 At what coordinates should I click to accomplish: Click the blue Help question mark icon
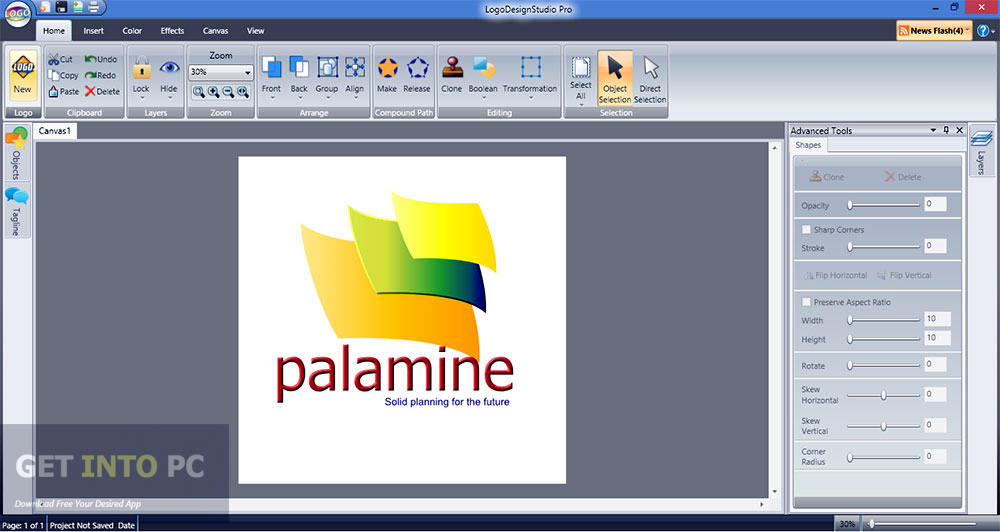click(x=983, y=31)
